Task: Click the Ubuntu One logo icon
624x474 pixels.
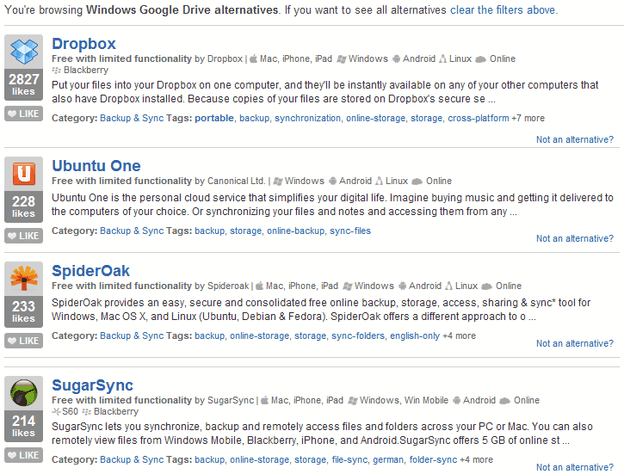Action: click(23, 175)
